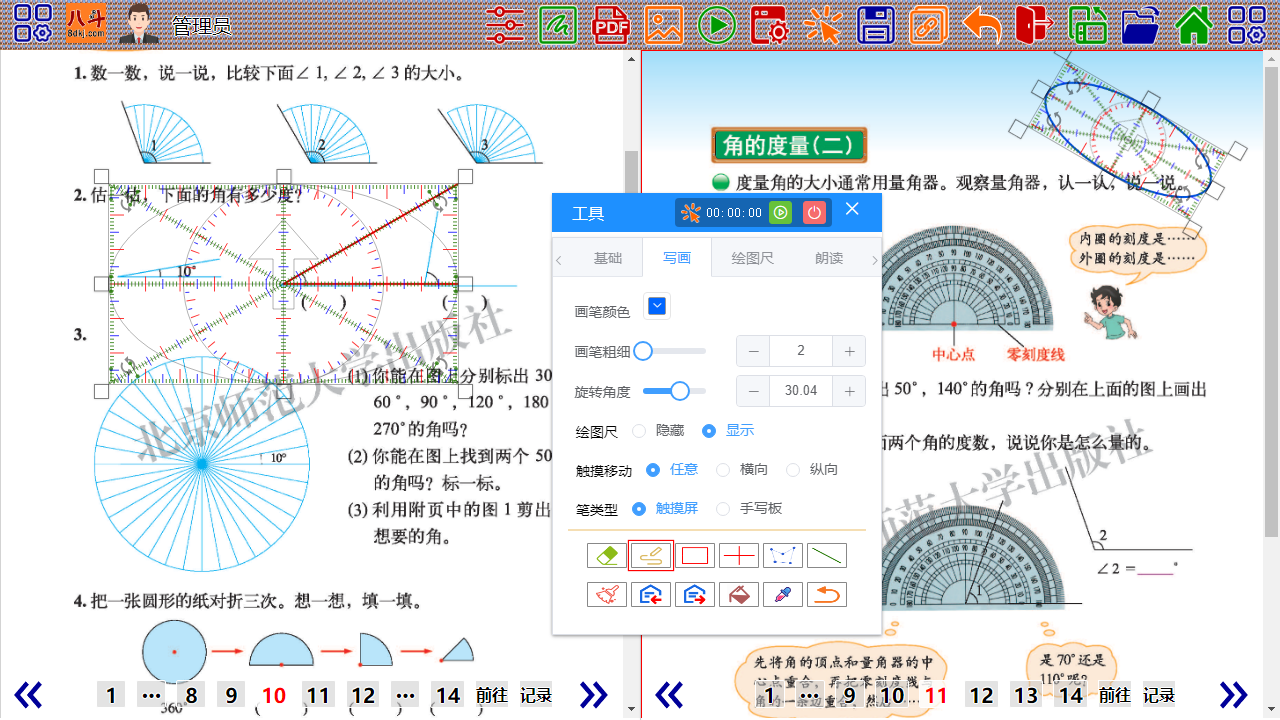Click 前往 to jump to a page
This screenshot has height=720, width=1280.
coord(492,695)
